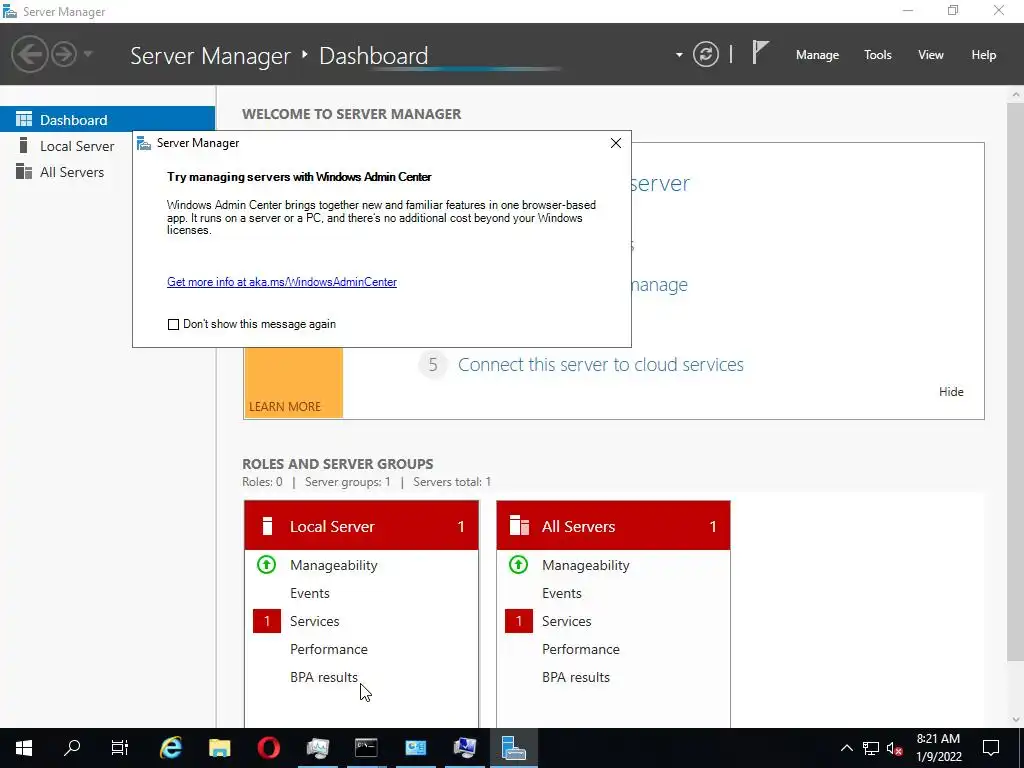Open the All Servers tile header
Screen dimensions: 1024x768
pos(613,526)
